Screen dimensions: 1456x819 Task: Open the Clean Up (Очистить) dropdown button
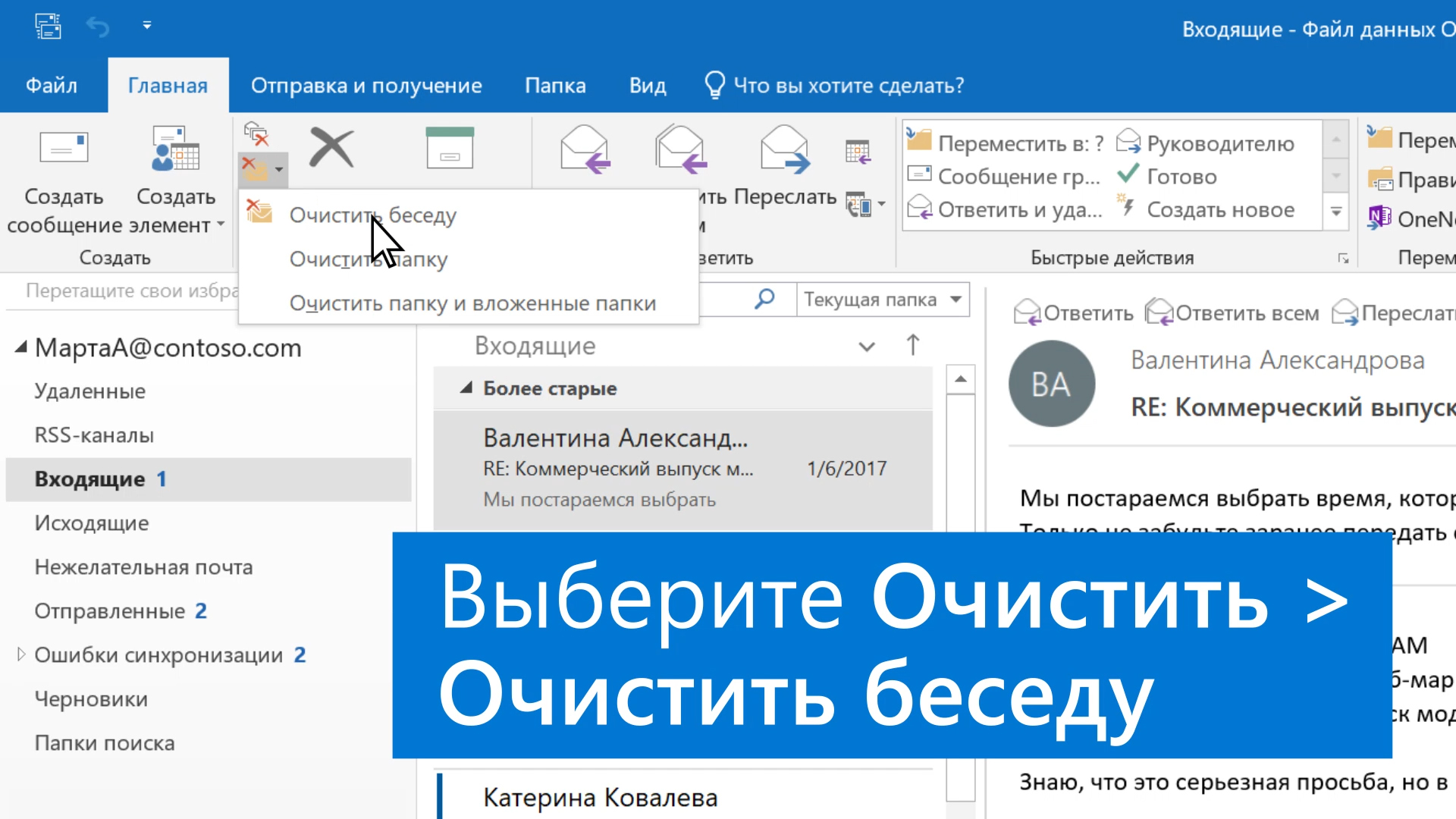(262, 170)
